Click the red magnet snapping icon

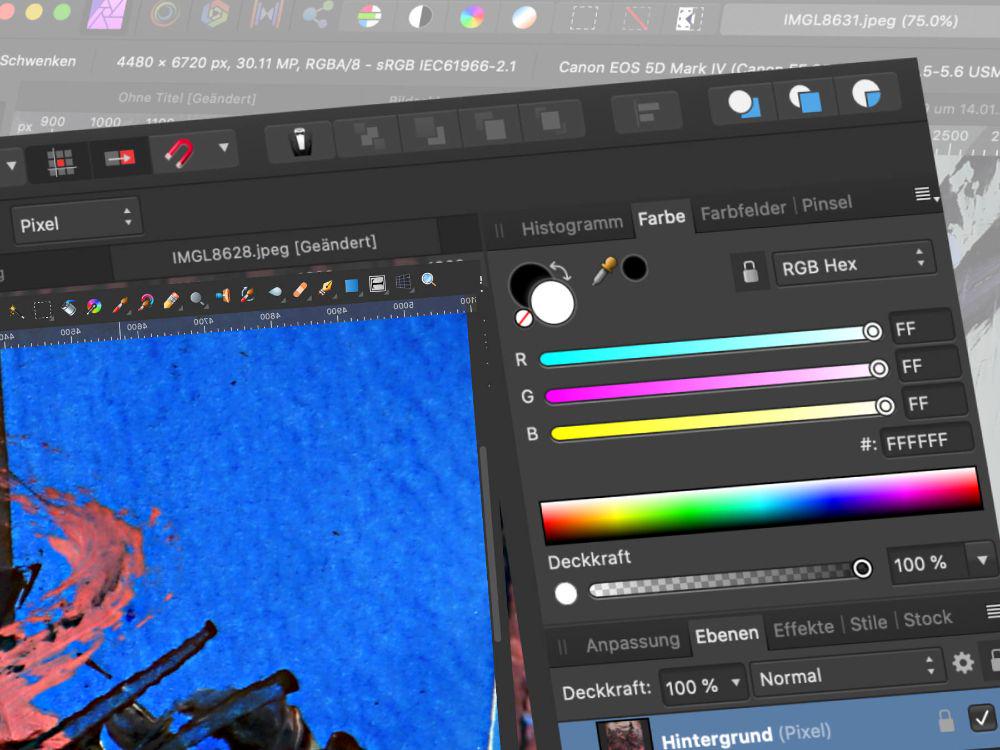point(179,152)
